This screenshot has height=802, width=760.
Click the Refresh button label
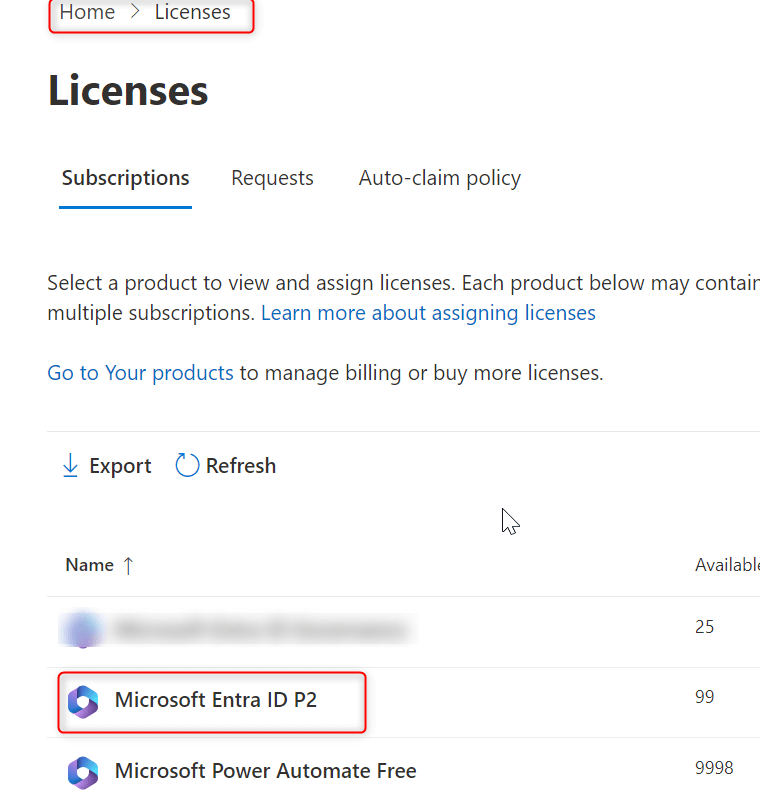241,464
